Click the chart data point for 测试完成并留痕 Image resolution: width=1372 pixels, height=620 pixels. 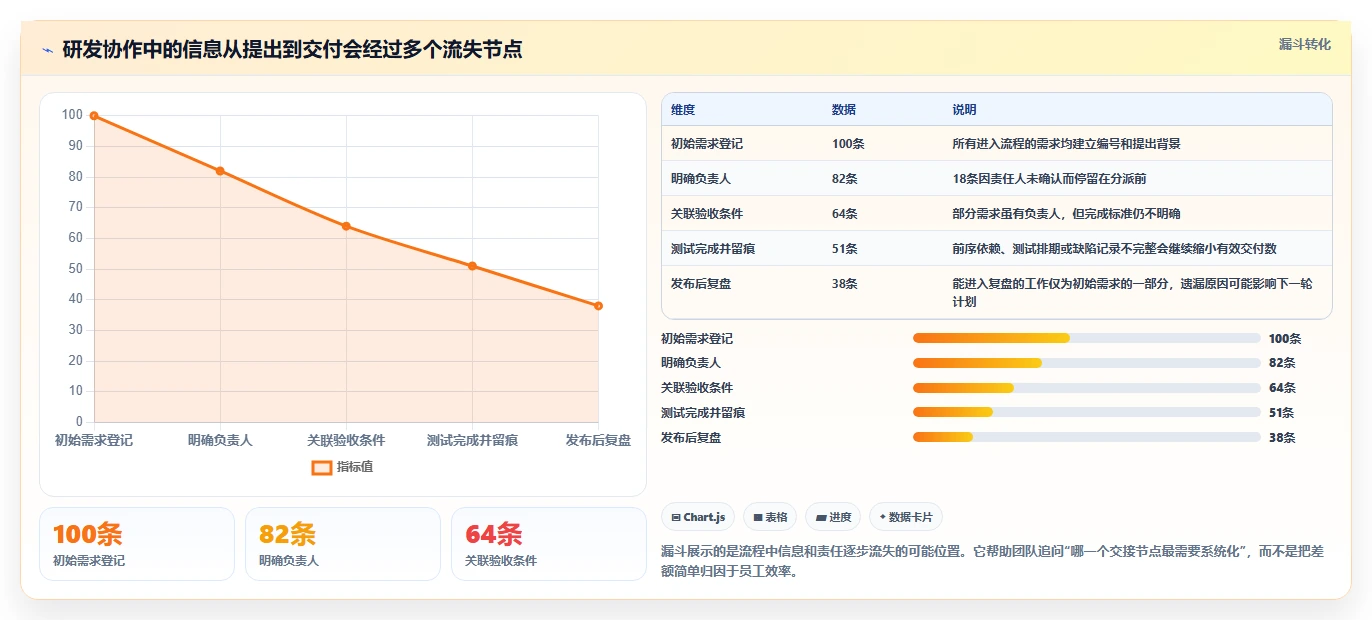(x=472, y=266)
